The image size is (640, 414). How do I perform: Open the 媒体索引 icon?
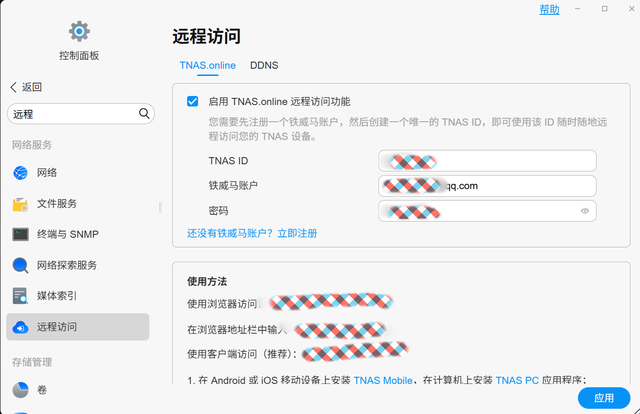click(20, 296)
